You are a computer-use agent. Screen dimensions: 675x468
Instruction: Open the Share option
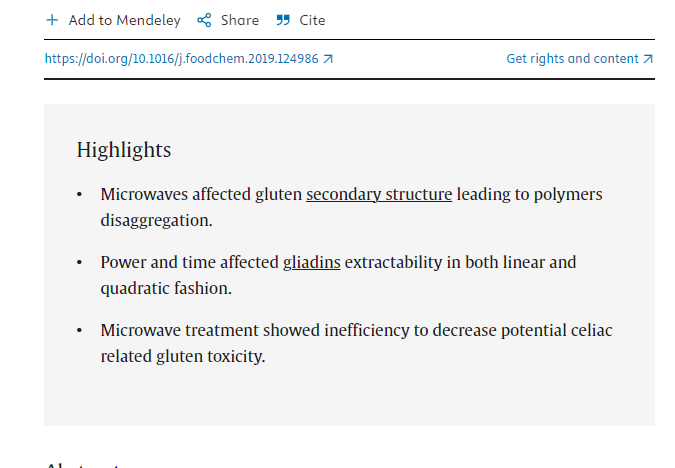(239, 20)
